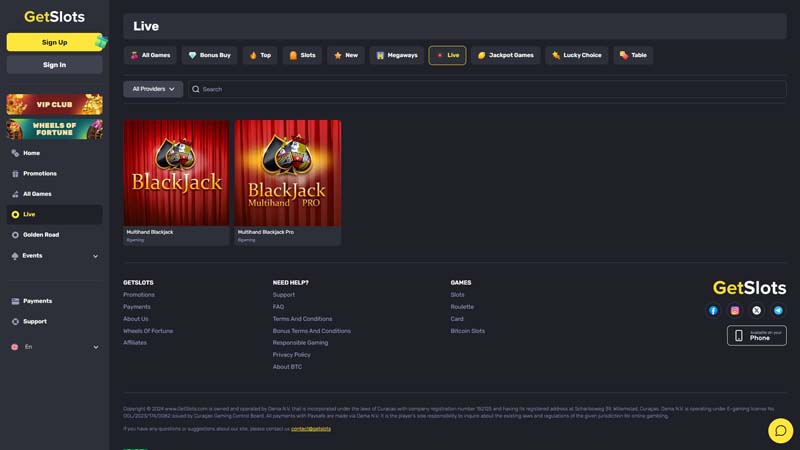800x450 pixels.
Task: Open the Wheels of Fortune banner
Action: [55, 129]
